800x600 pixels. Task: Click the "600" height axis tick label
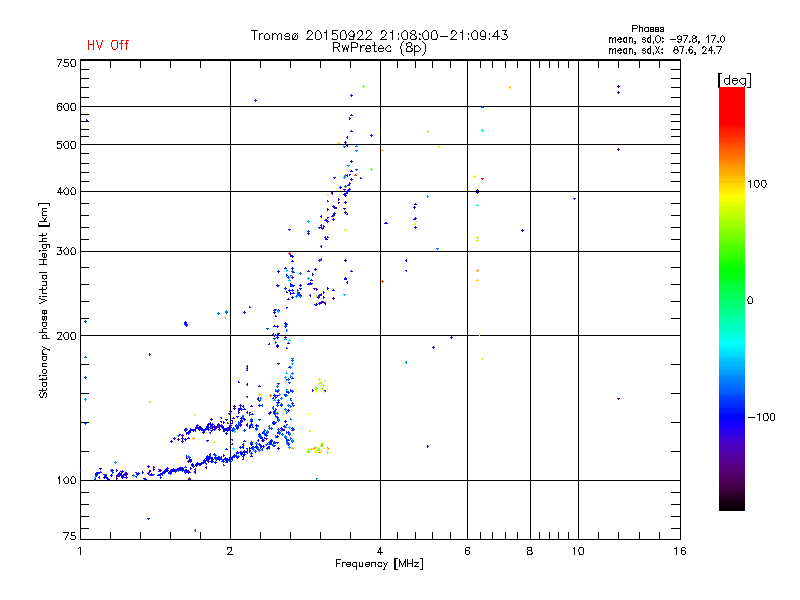click(66, 107)
